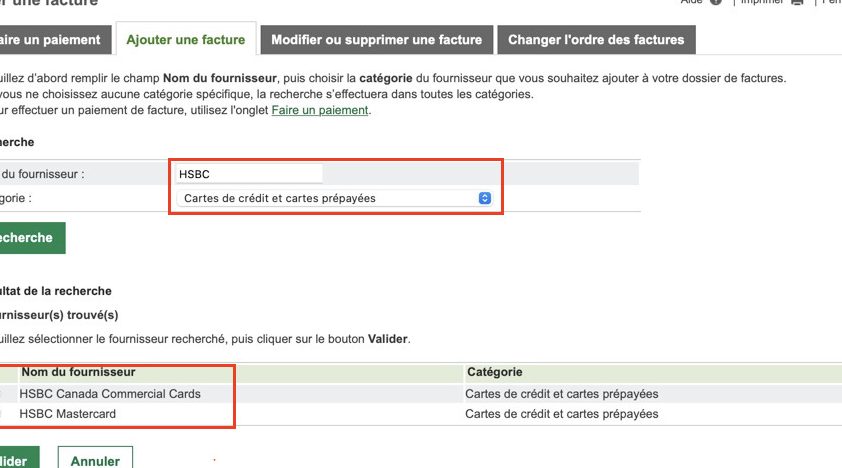Screen dimensions: 842x468
Task: Open the Catégorie dropdown
Action: [335, 198]
